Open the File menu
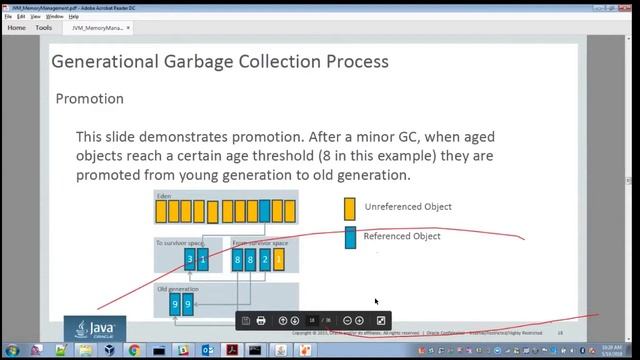Viewport: 640px width, 360px height. click(8, 17)
